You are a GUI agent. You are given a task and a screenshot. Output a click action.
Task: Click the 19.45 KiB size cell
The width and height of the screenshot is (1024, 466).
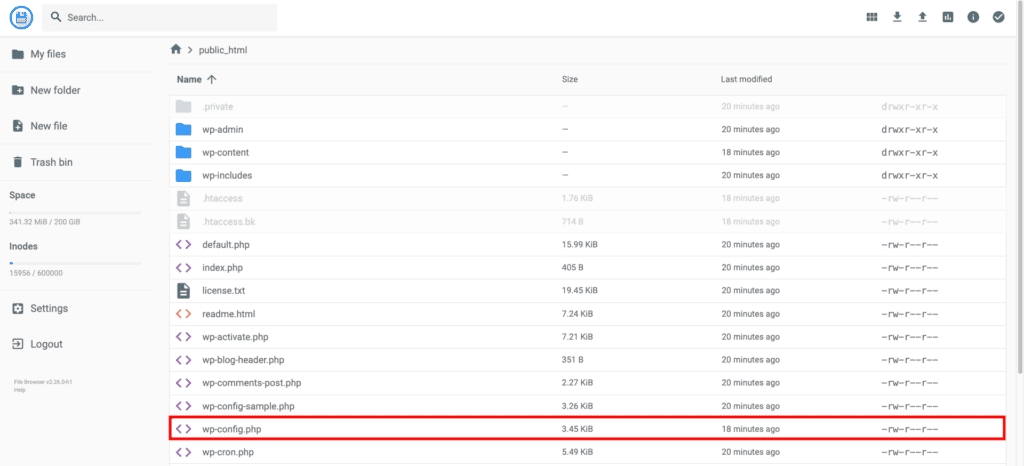579,290
